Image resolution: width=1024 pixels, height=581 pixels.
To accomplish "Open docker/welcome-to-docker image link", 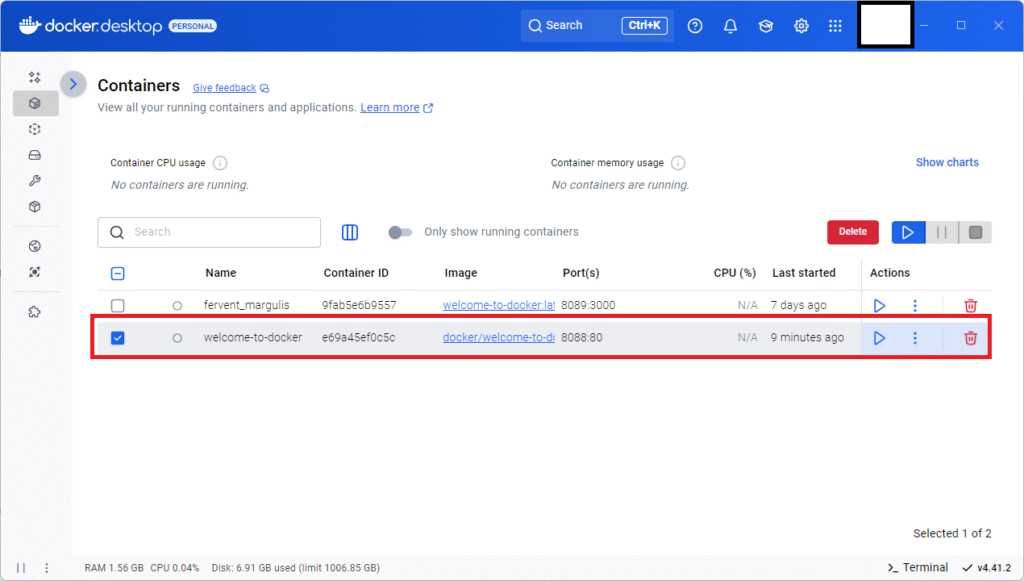I will point(498,338).
